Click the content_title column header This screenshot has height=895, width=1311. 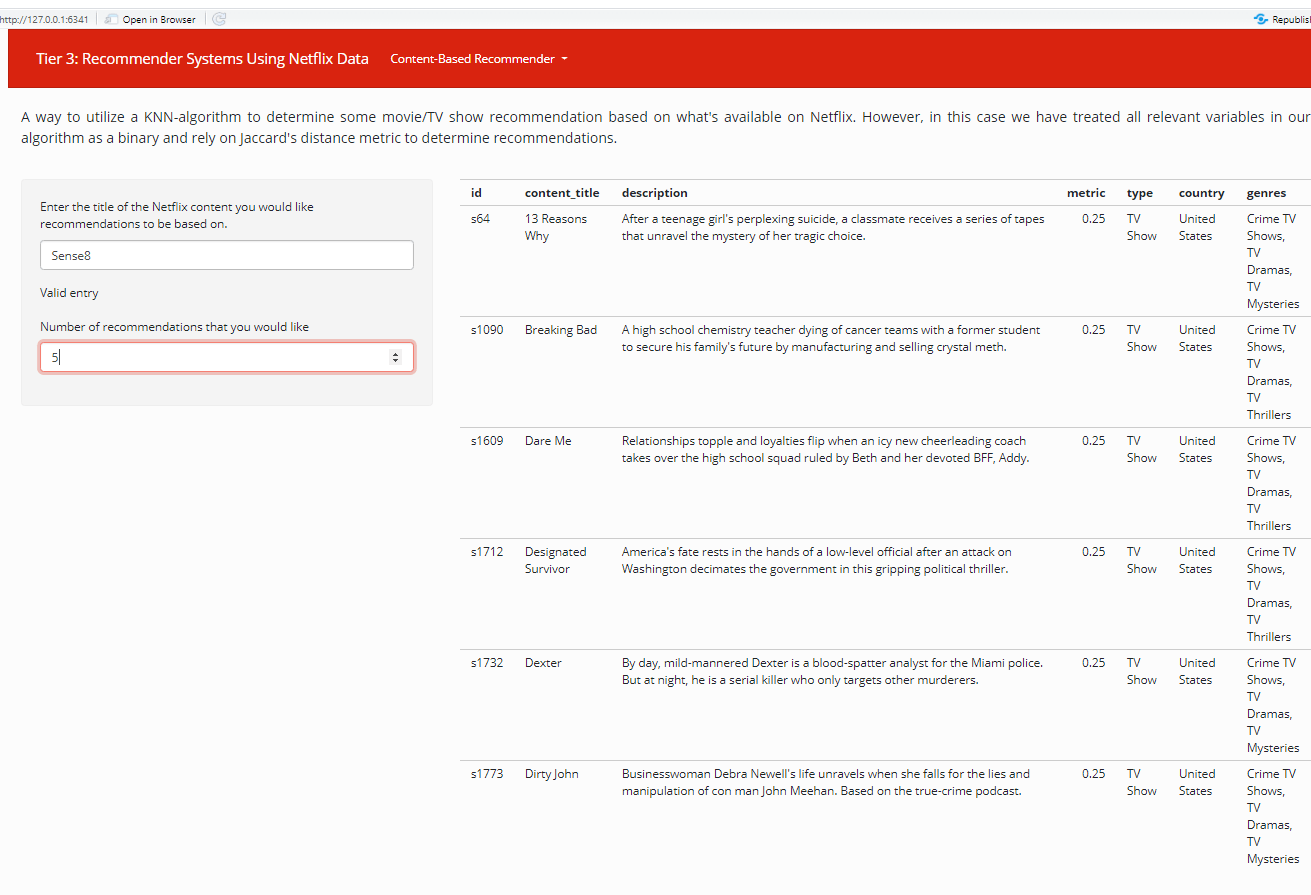(562, 193)
